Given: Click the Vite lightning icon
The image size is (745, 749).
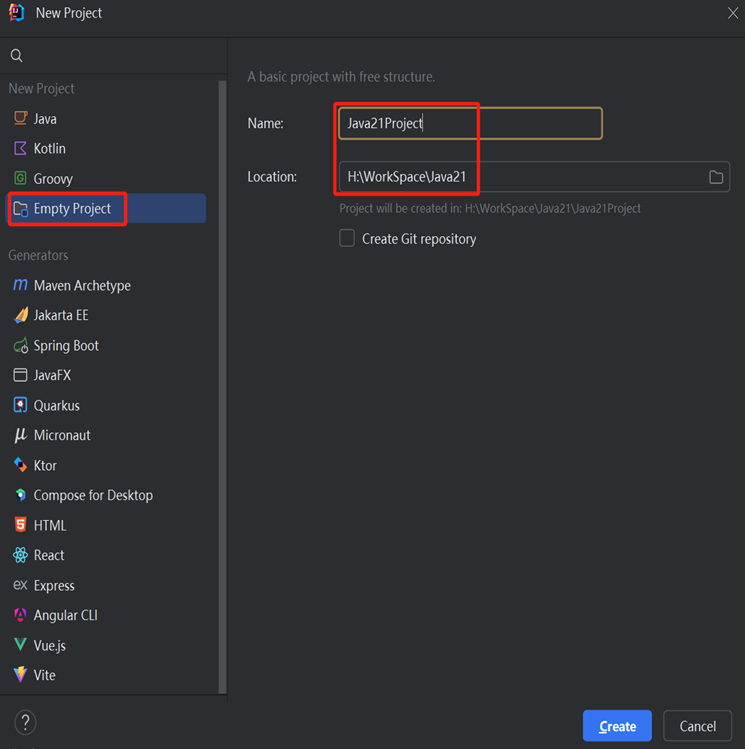Looking at the screenshot, I should click(20, 674).
